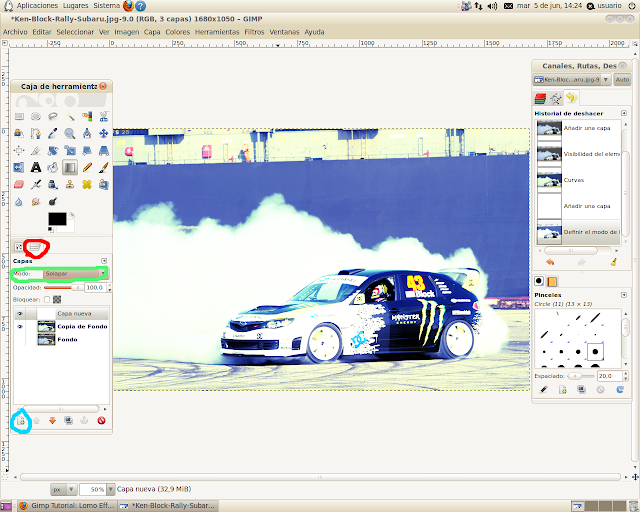Lower the layer with the down arrow
Image resolution: width=640 pixels, height=512 pixels.
click(x=52, y=421)
